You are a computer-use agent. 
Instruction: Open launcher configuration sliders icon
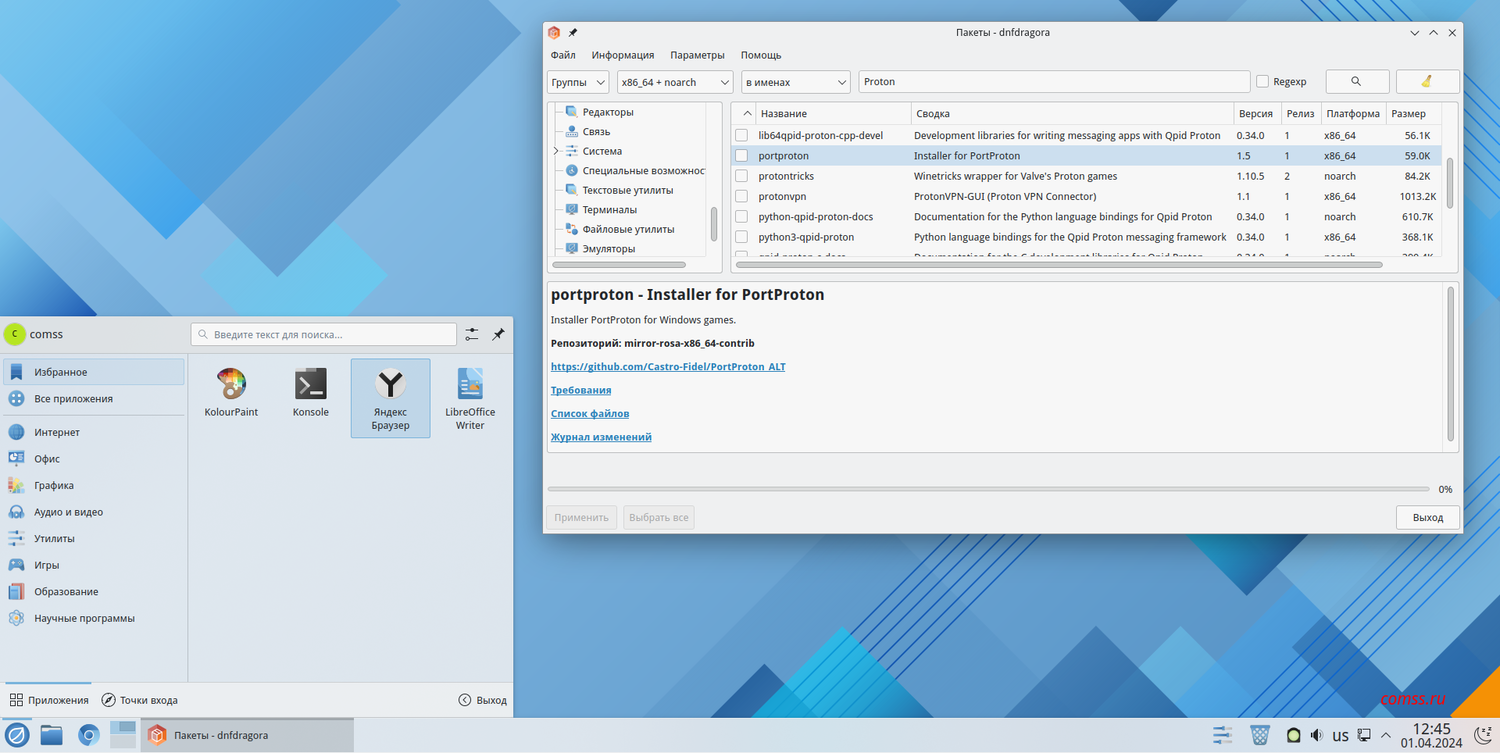tap(472, 334)
